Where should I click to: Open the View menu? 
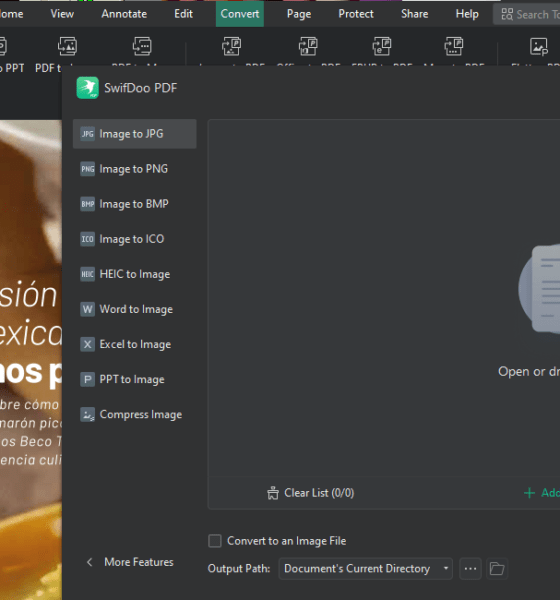(x=62, y=14)
